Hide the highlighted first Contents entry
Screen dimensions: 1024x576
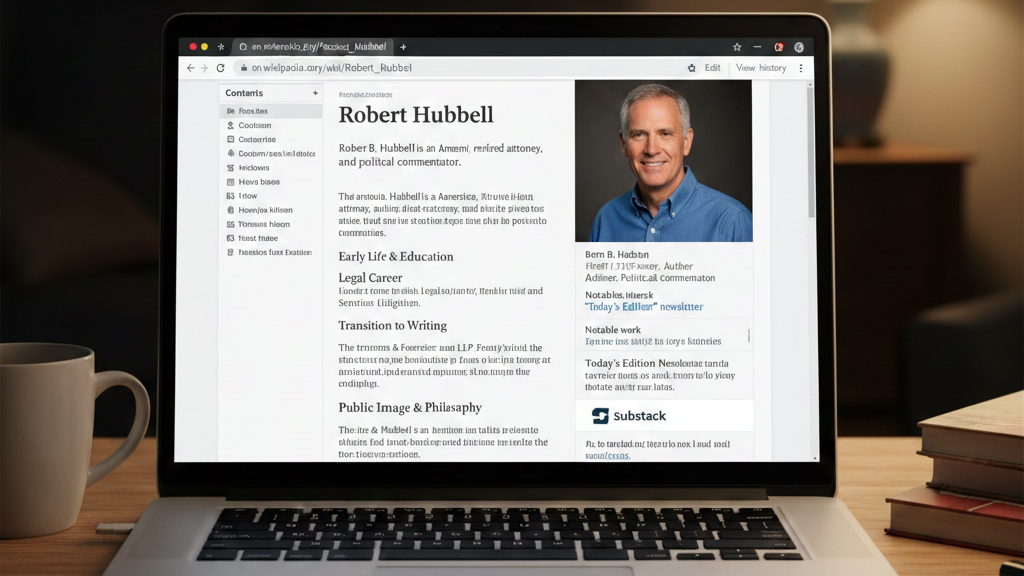coord(252,111)
